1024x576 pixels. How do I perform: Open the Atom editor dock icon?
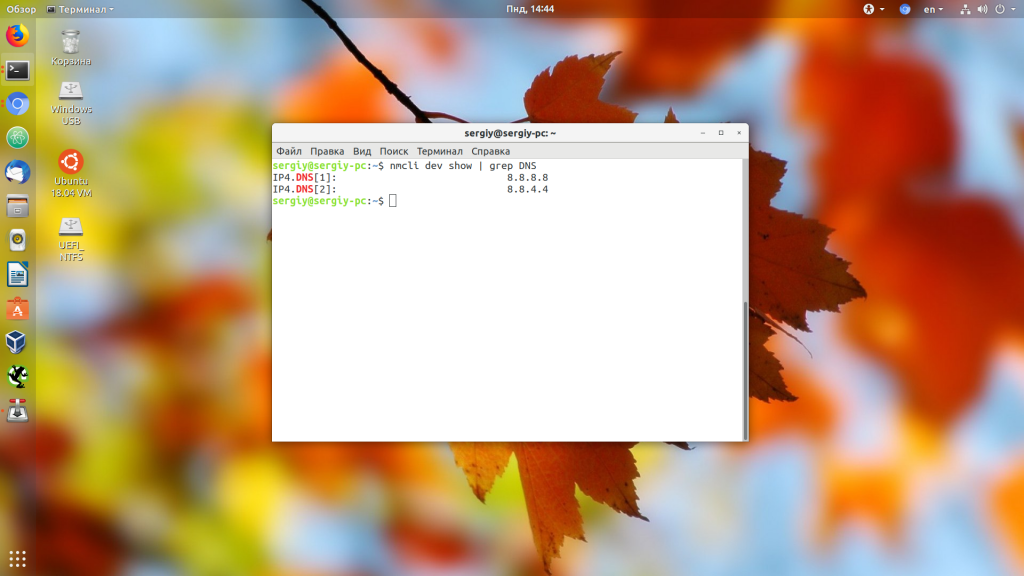click(x=17, y=138)
